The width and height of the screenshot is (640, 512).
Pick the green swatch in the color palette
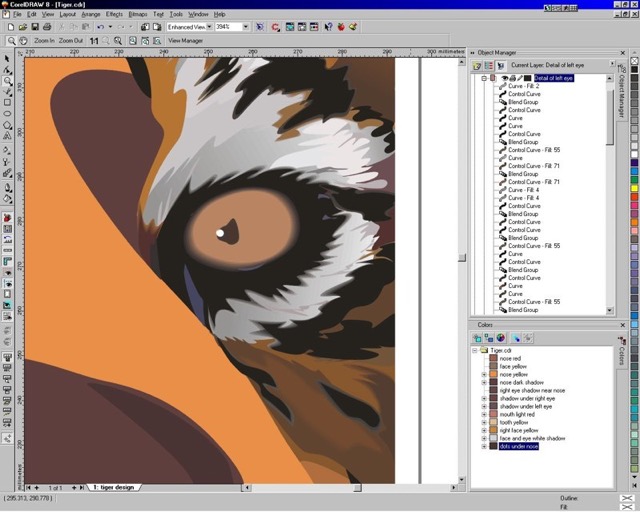click(634, 180)
